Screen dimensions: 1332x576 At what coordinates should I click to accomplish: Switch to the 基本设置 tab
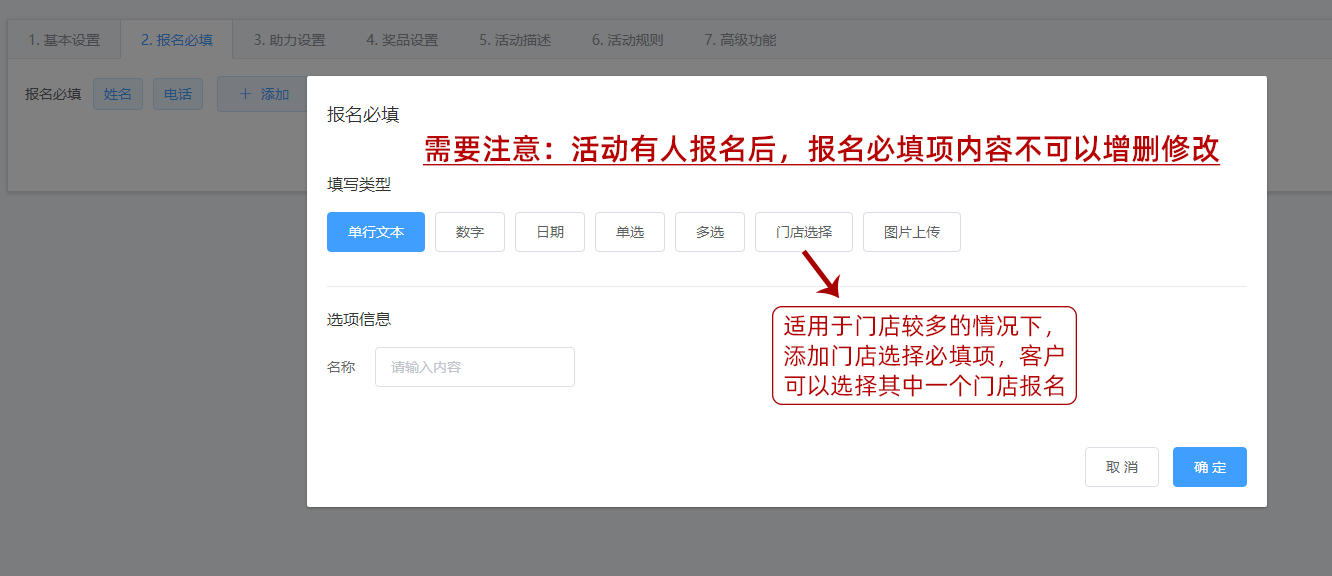64,40
